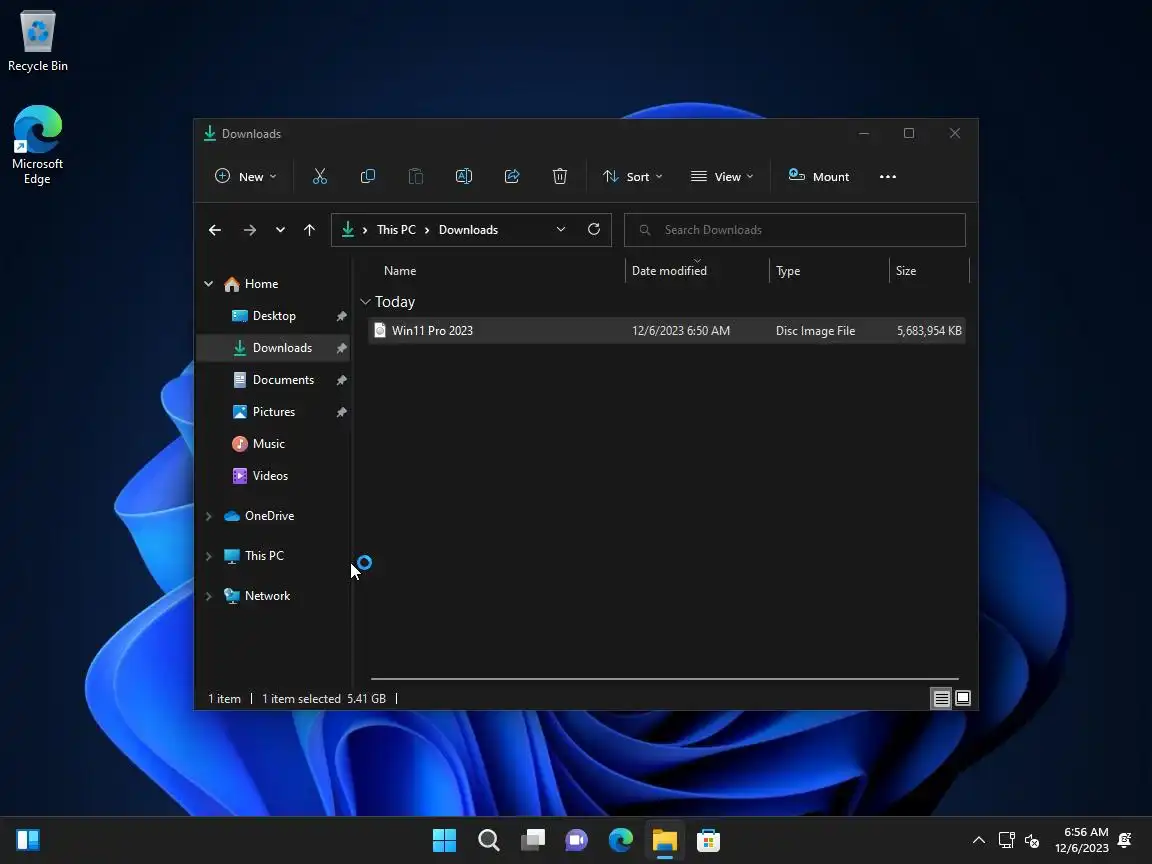1152x864 pixels.
Task: Launch Microsoft Edge from taskbar
Action: tap(621, 840)
